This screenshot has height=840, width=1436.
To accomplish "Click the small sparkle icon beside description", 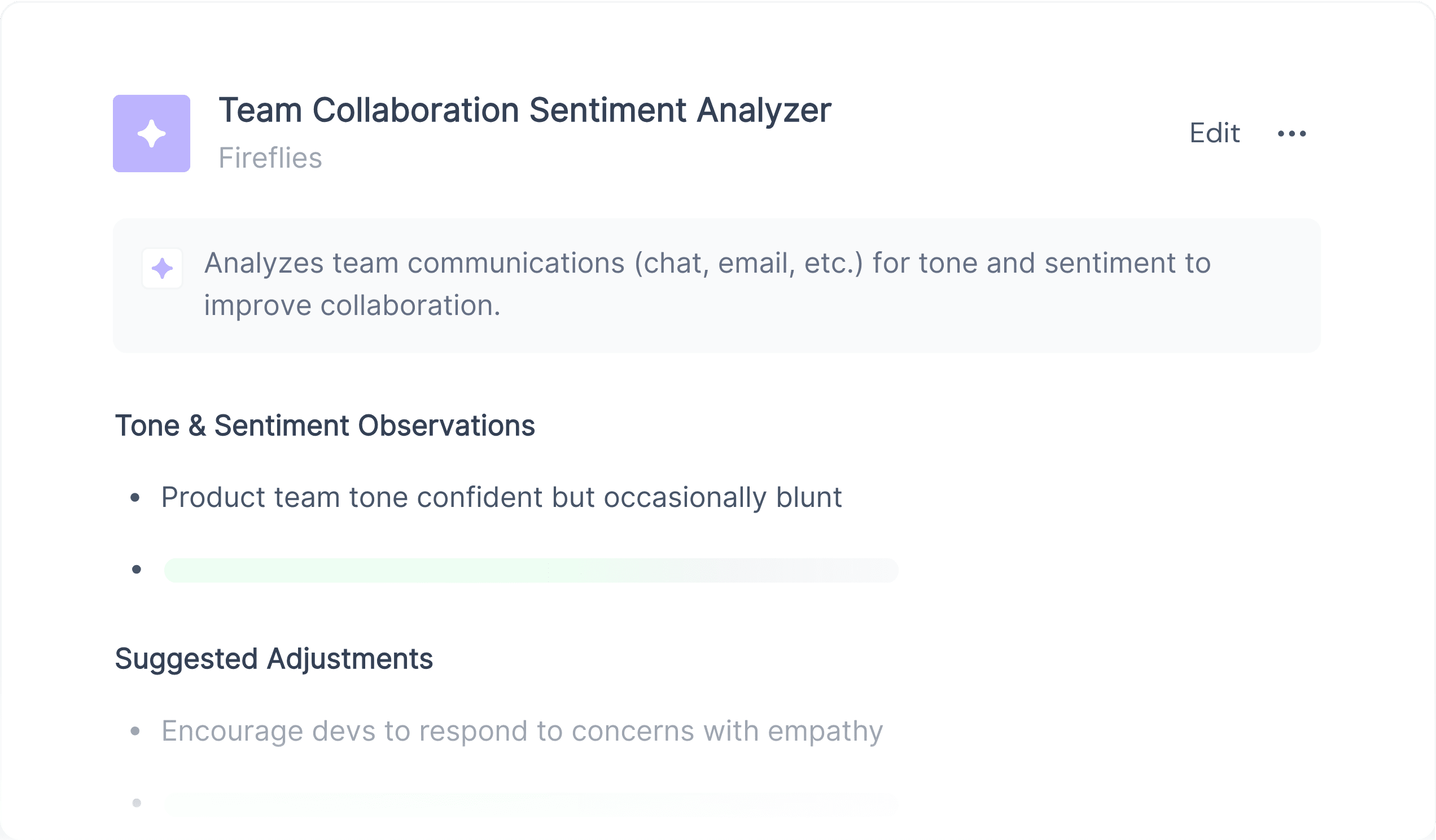I will (x=163, y=268).
